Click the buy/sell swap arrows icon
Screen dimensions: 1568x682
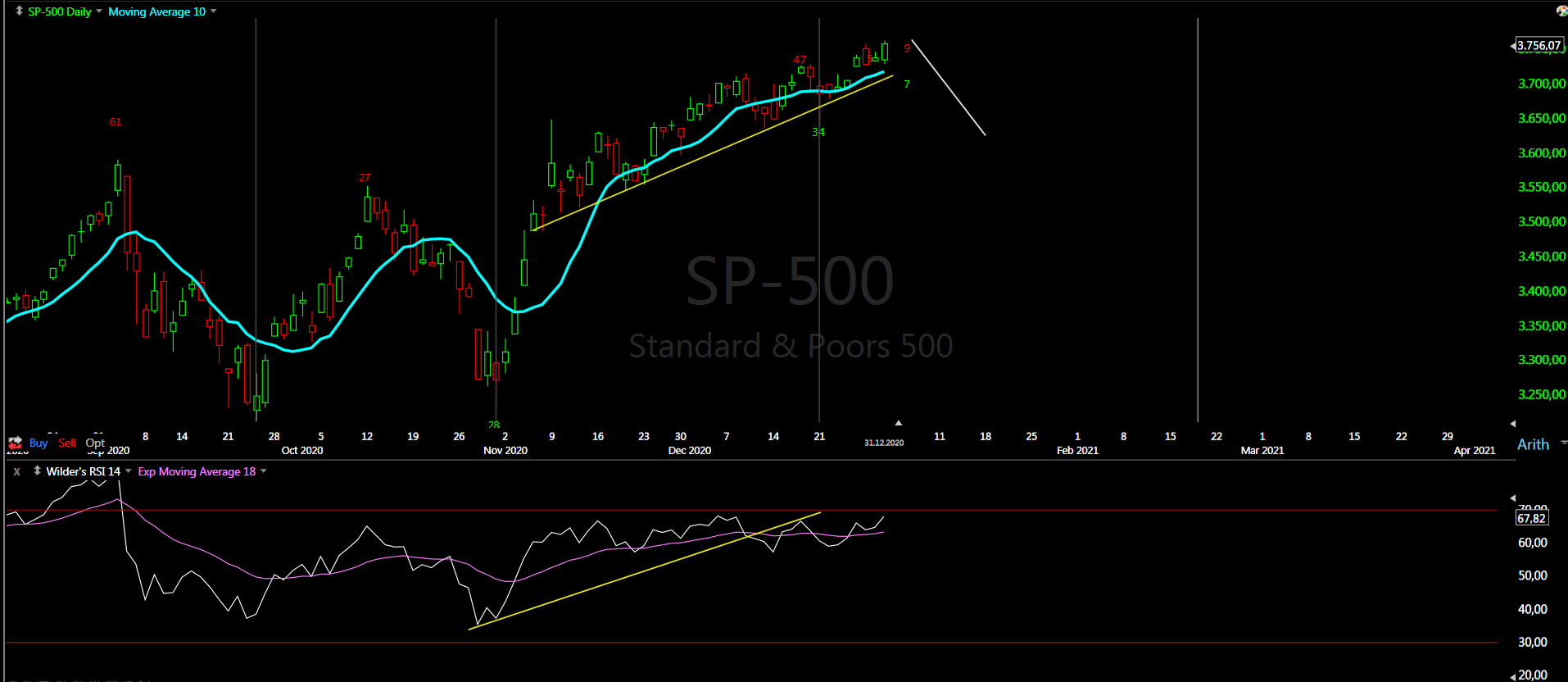tap(16, 443)
